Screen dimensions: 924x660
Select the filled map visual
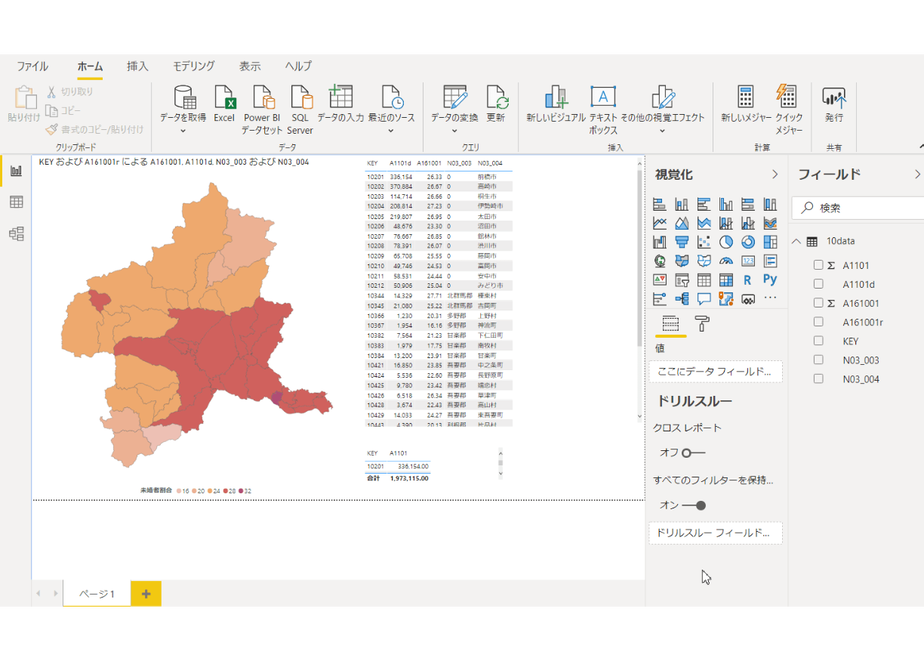(682, 261)
